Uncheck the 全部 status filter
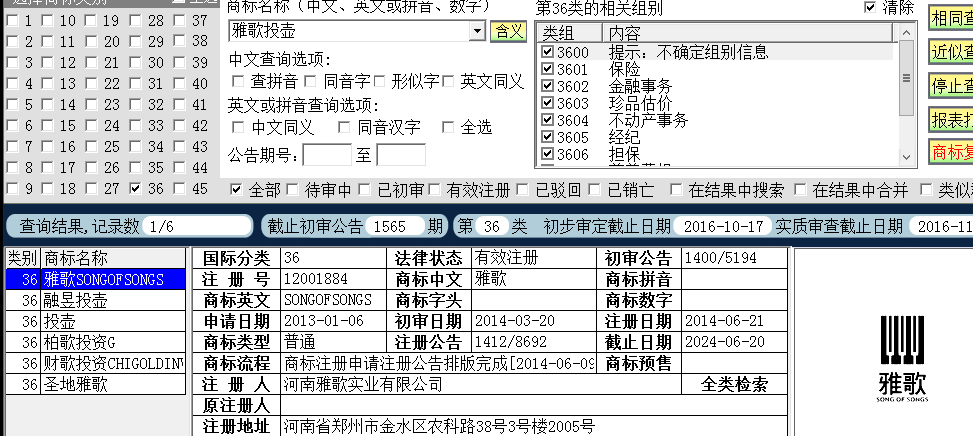Viewport: 973px width, 436px height. coord(236,190)
